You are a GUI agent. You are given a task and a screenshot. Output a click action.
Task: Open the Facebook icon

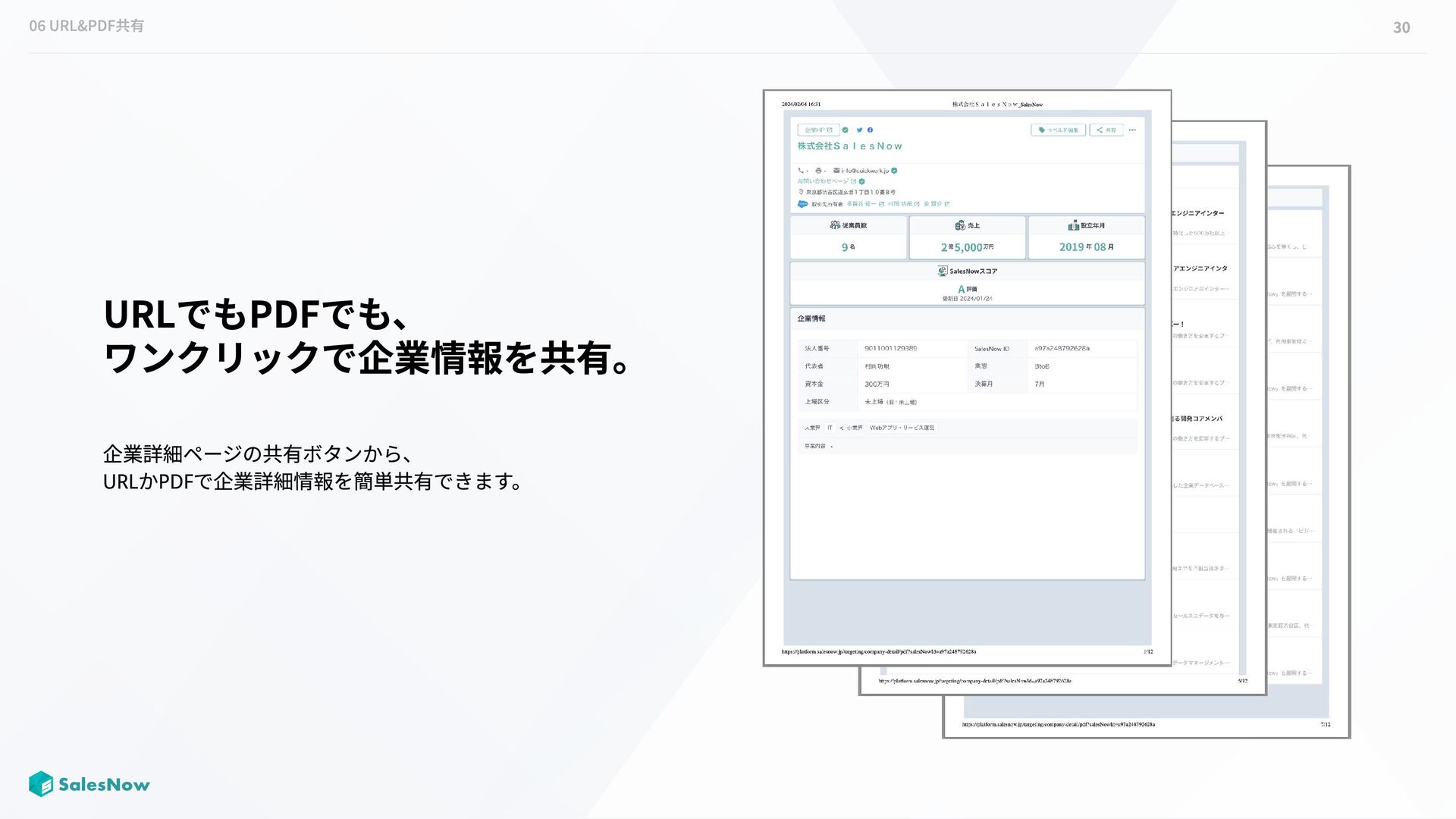[870, 130]
